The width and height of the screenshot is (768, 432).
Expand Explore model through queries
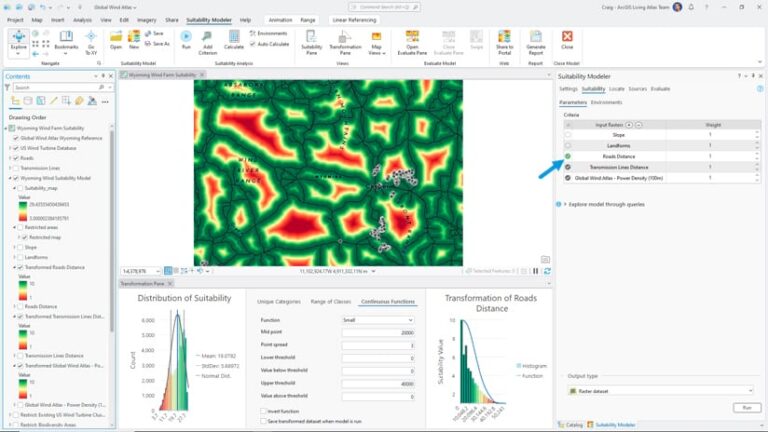(565, 204)
